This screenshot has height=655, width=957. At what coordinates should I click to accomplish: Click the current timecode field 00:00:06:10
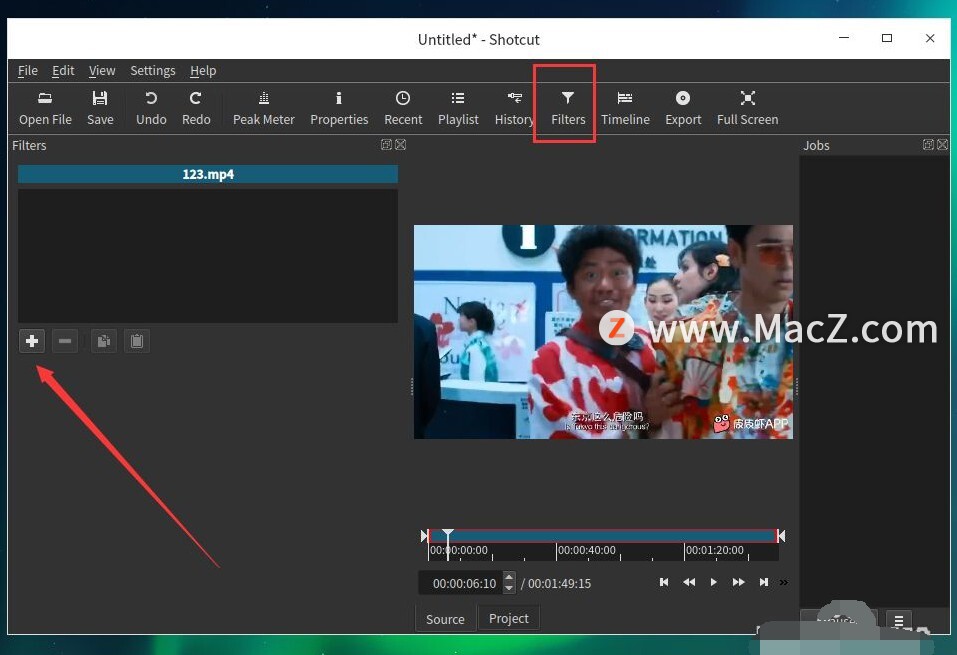pyautogui.click(x=461, y=583)
